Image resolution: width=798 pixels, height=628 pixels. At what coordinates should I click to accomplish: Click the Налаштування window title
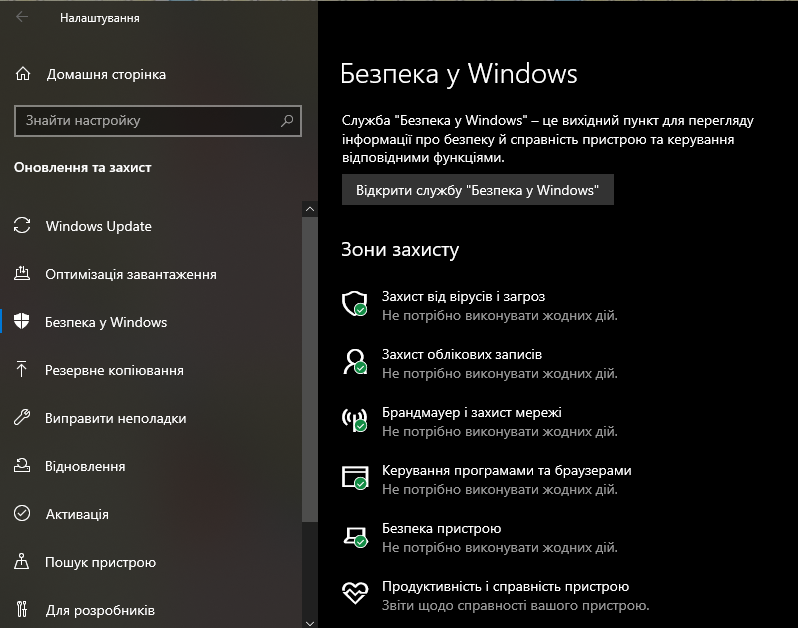(x=100, y=18)
